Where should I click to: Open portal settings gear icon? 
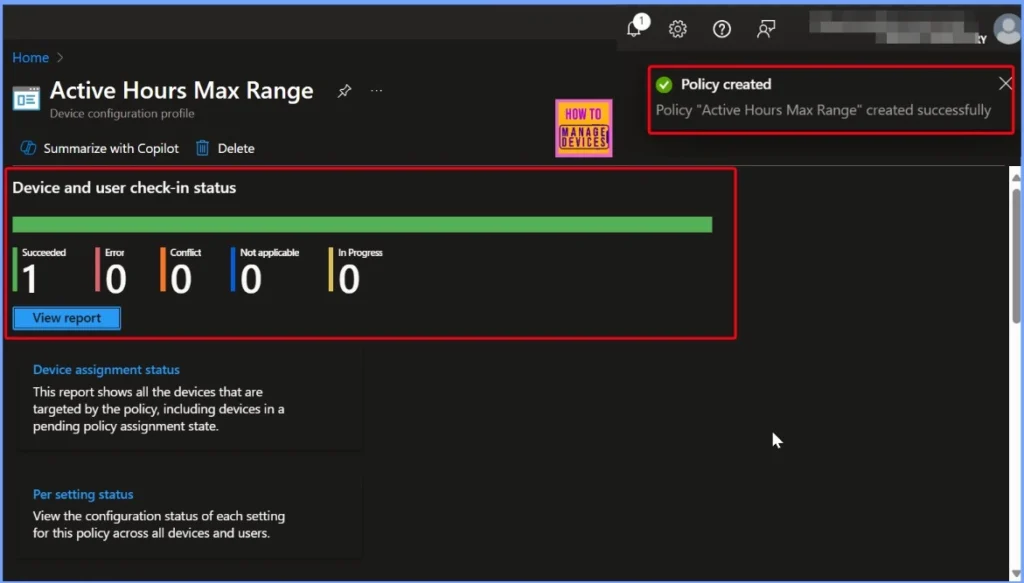click(678, 29)
